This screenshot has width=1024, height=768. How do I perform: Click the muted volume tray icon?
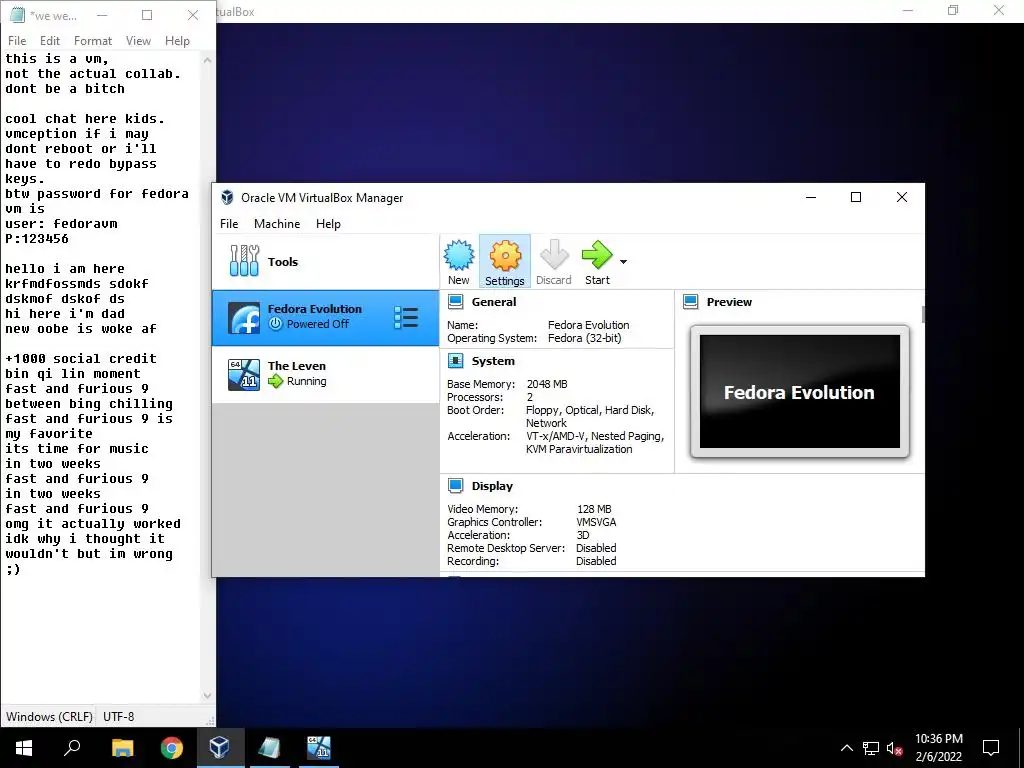coord(895,748)
